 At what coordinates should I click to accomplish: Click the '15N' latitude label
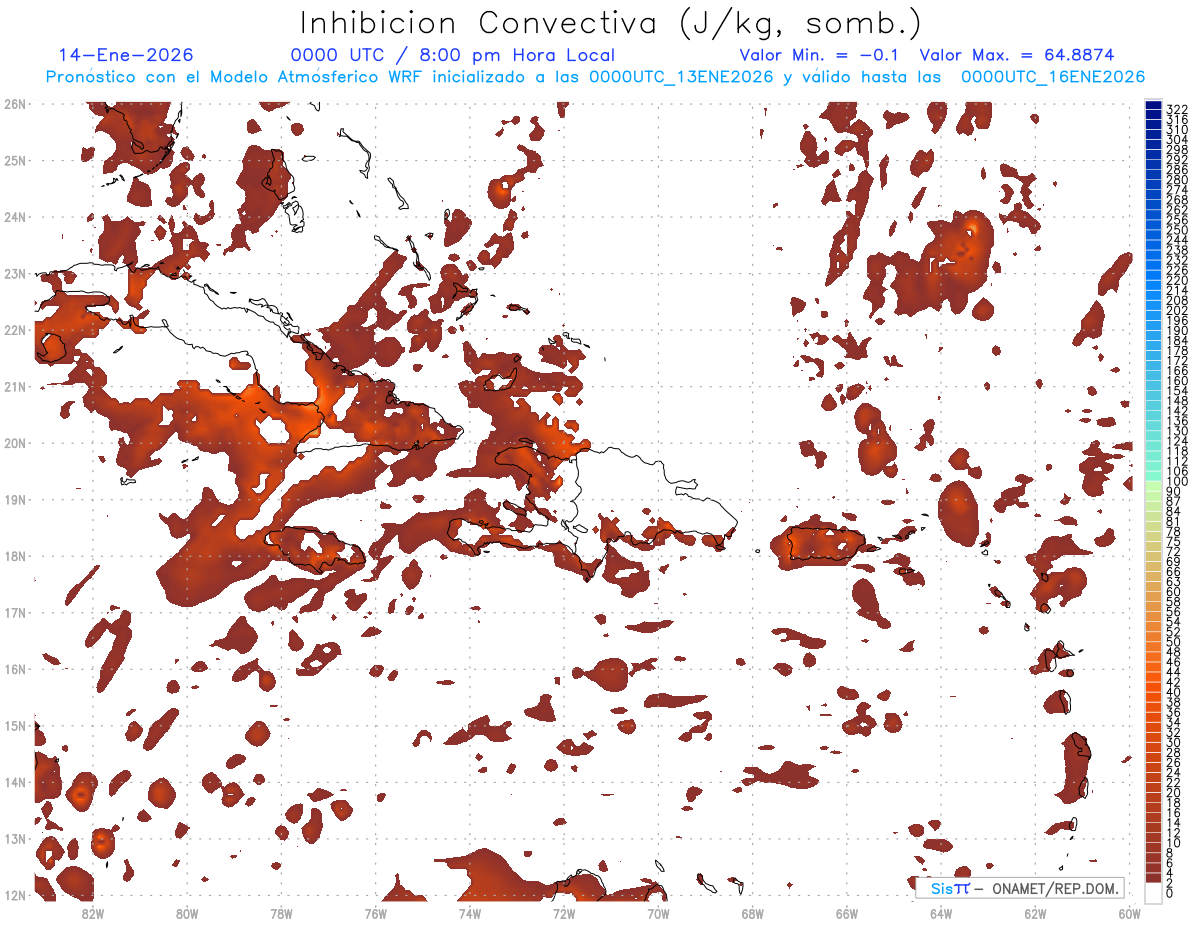pos(15,725)
